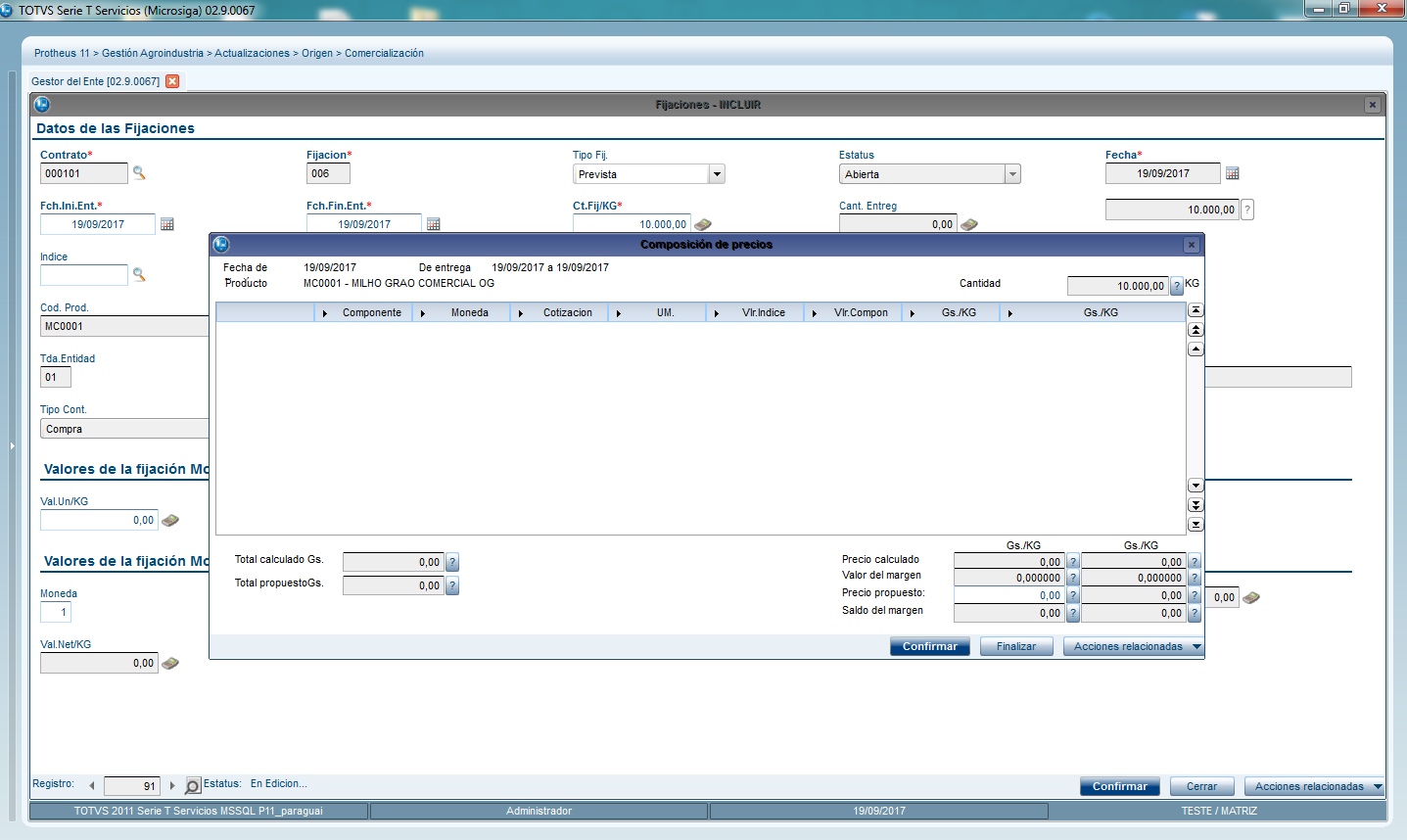Click the registro search magnifier icon

(193, 785)
